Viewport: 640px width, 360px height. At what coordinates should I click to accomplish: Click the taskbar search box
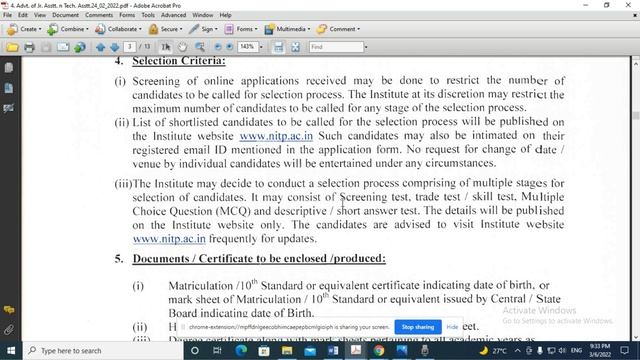pos(103,351)
